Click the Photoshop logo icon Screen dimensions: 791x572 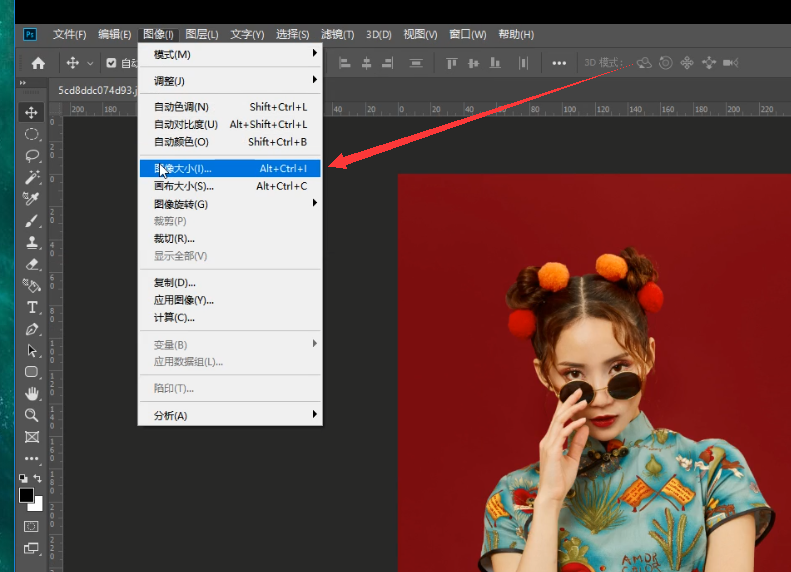click(x=30, y=34)
